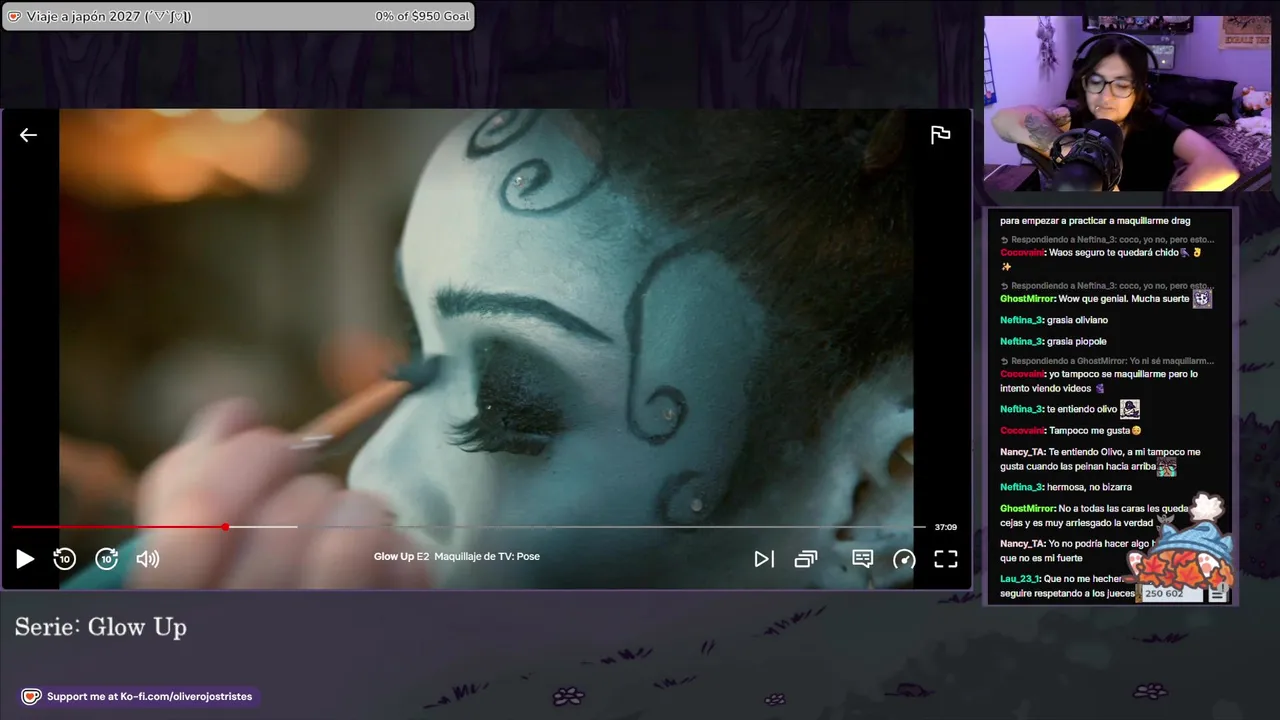
Task: Mute the player volume speaker icon
Action: click(147, 559)
